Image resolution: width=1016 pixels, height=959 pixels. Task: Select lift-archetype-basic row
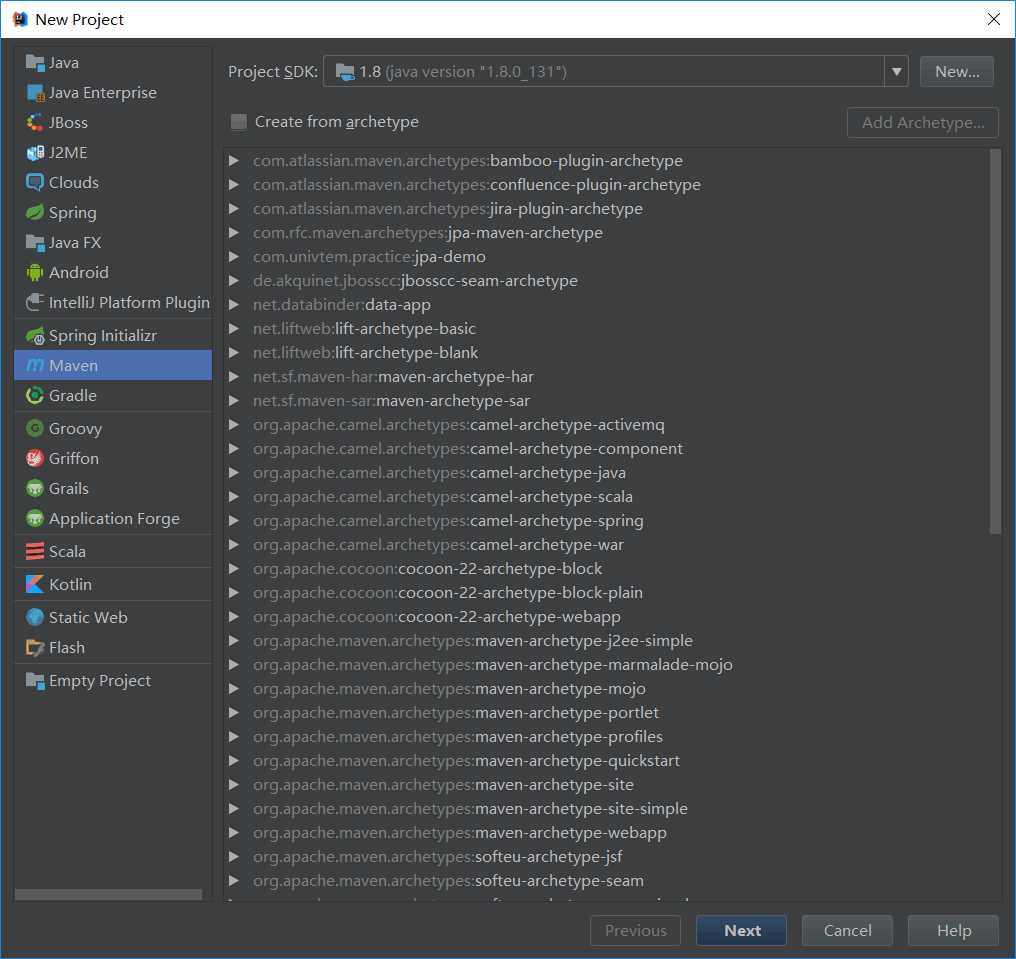[x=606, y=329]
